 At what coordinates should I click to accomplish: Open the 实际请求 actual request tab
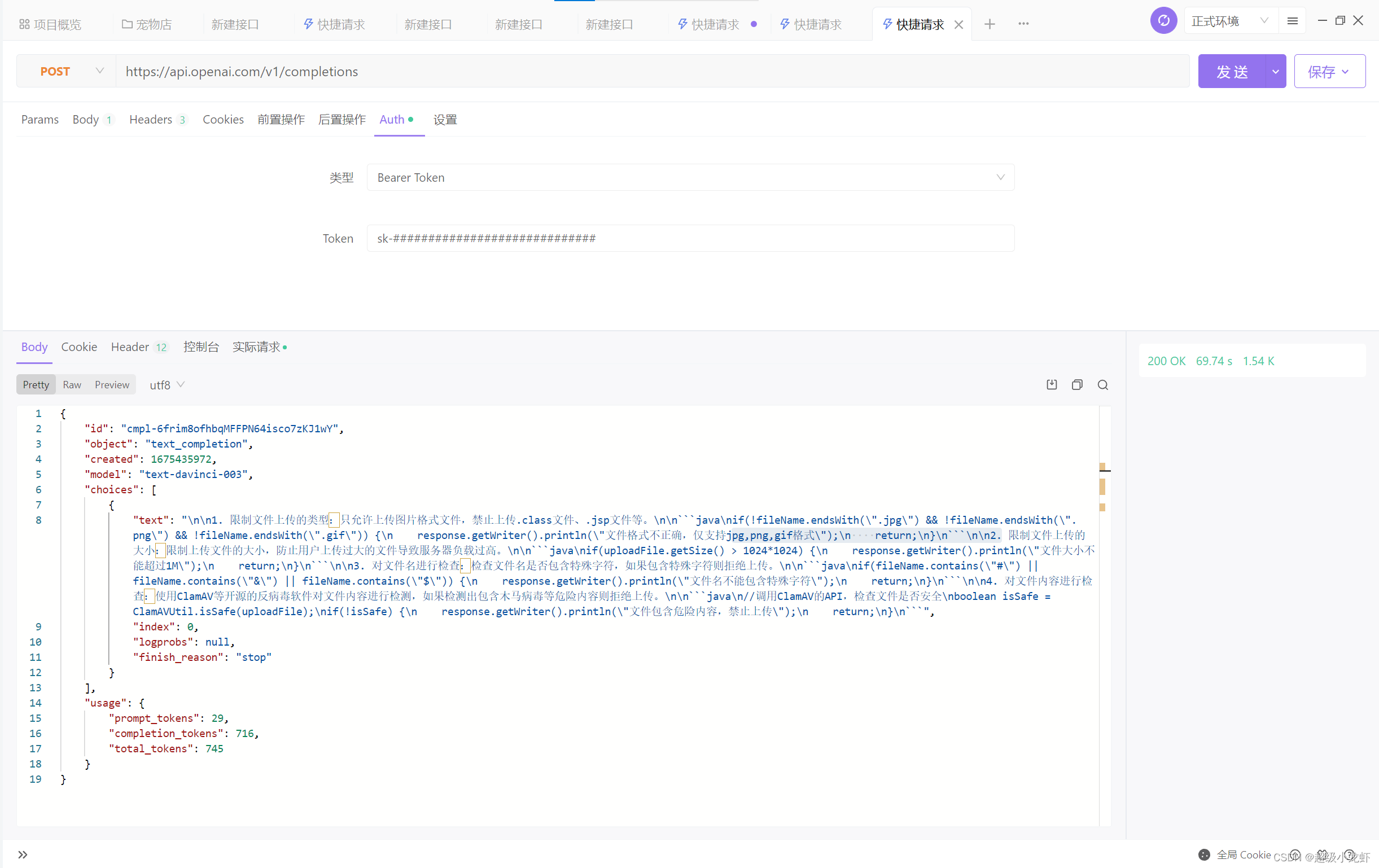pyautogui.click(x=260, y=347)
